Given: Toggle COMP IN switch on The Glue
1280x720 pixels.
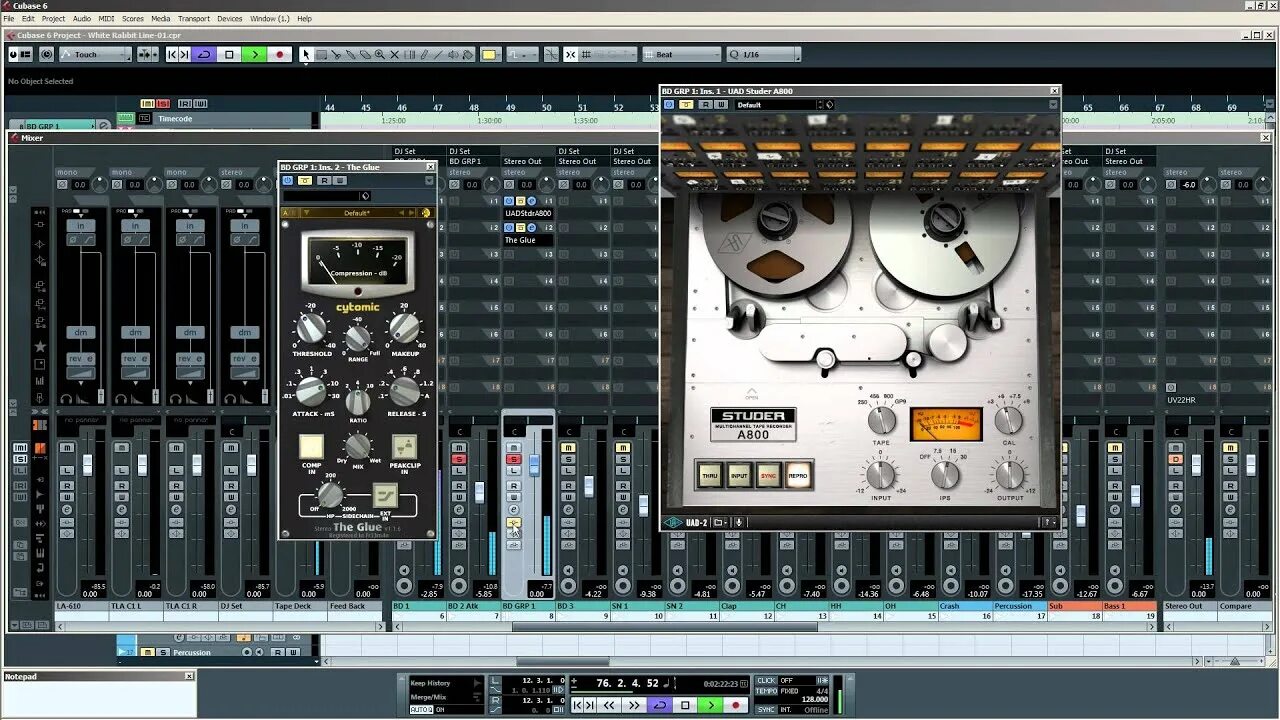Looking at the screenshot, I should click(311, 447).
